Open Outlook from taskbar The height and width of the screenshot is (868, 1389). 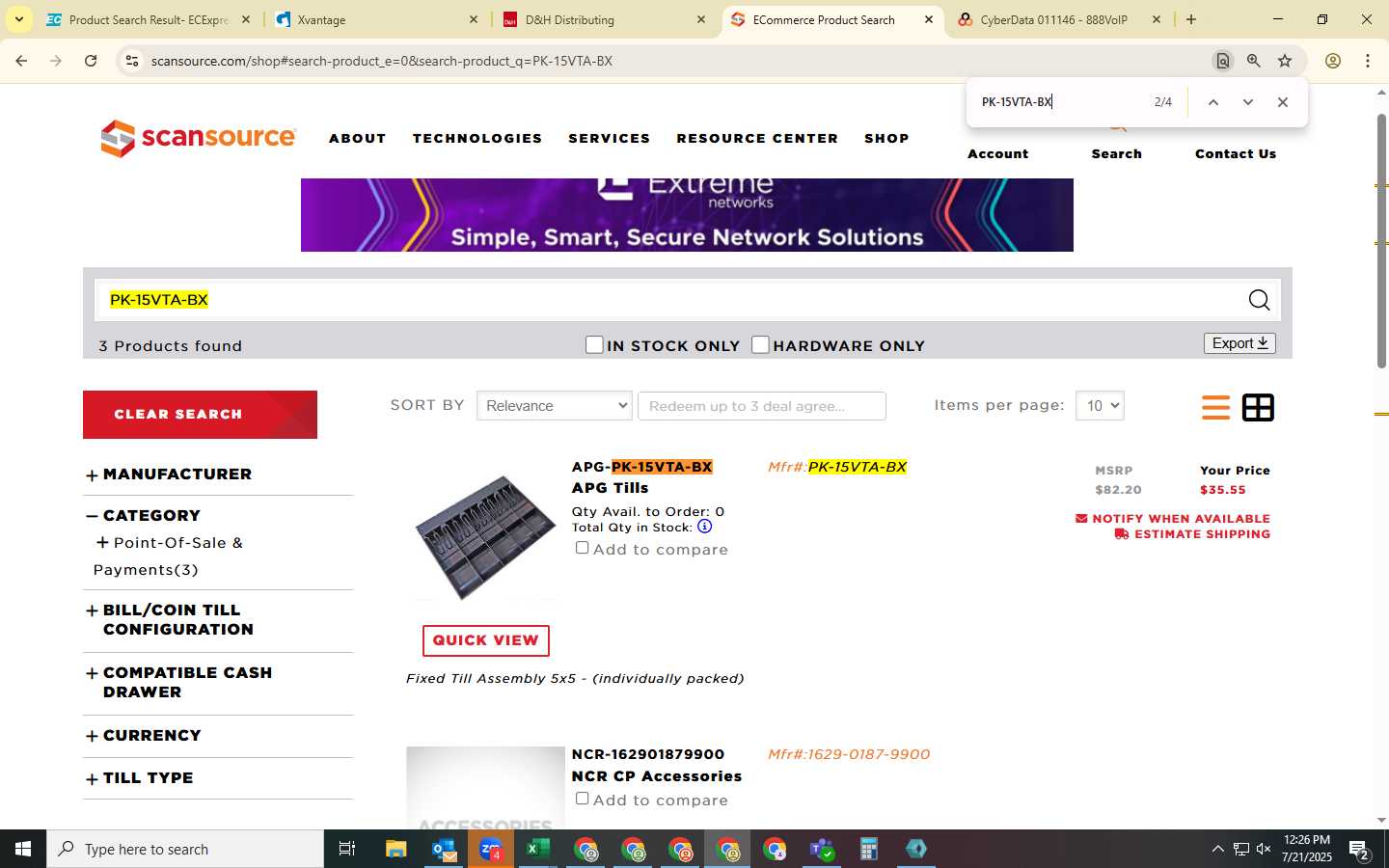(444, 849)
